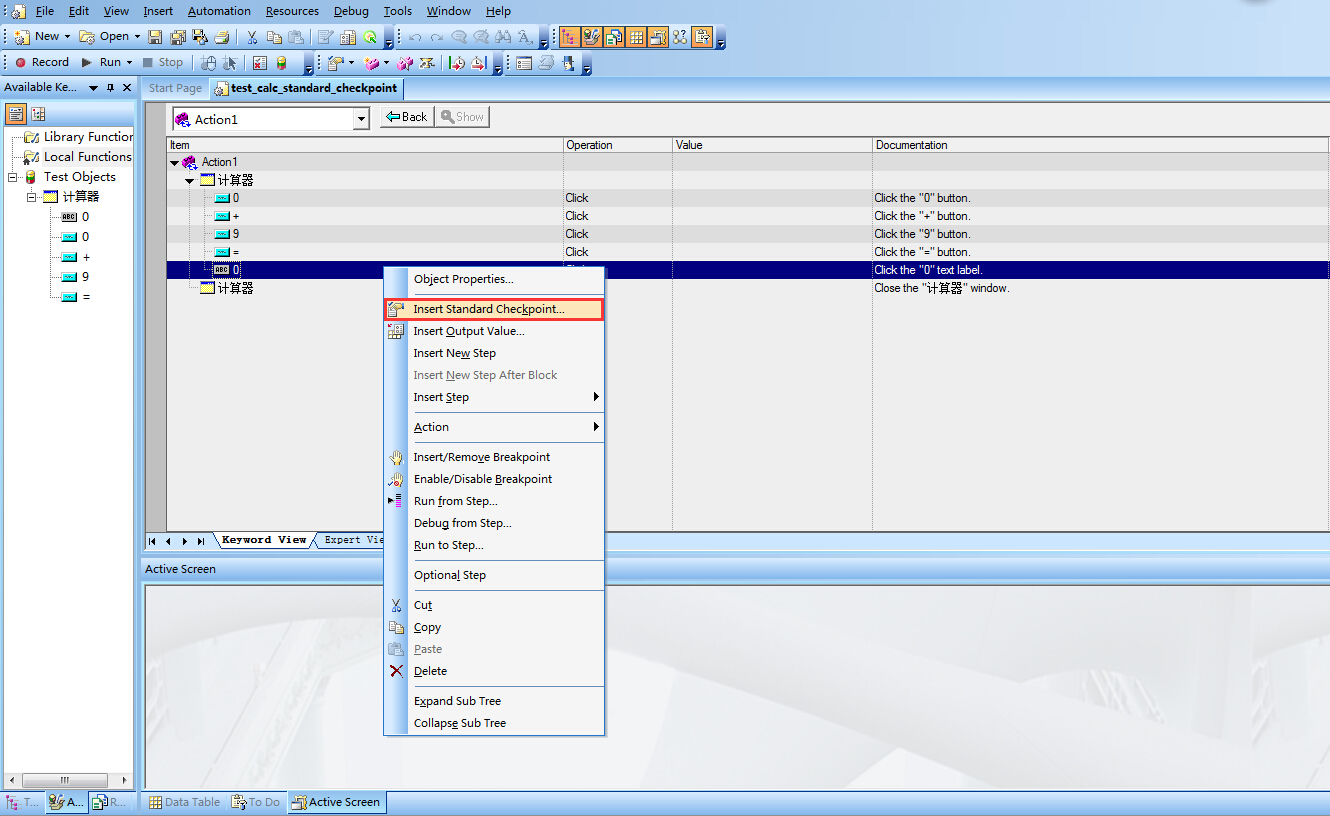
Task: Click the grayed Show button
Action: point(462,117)
